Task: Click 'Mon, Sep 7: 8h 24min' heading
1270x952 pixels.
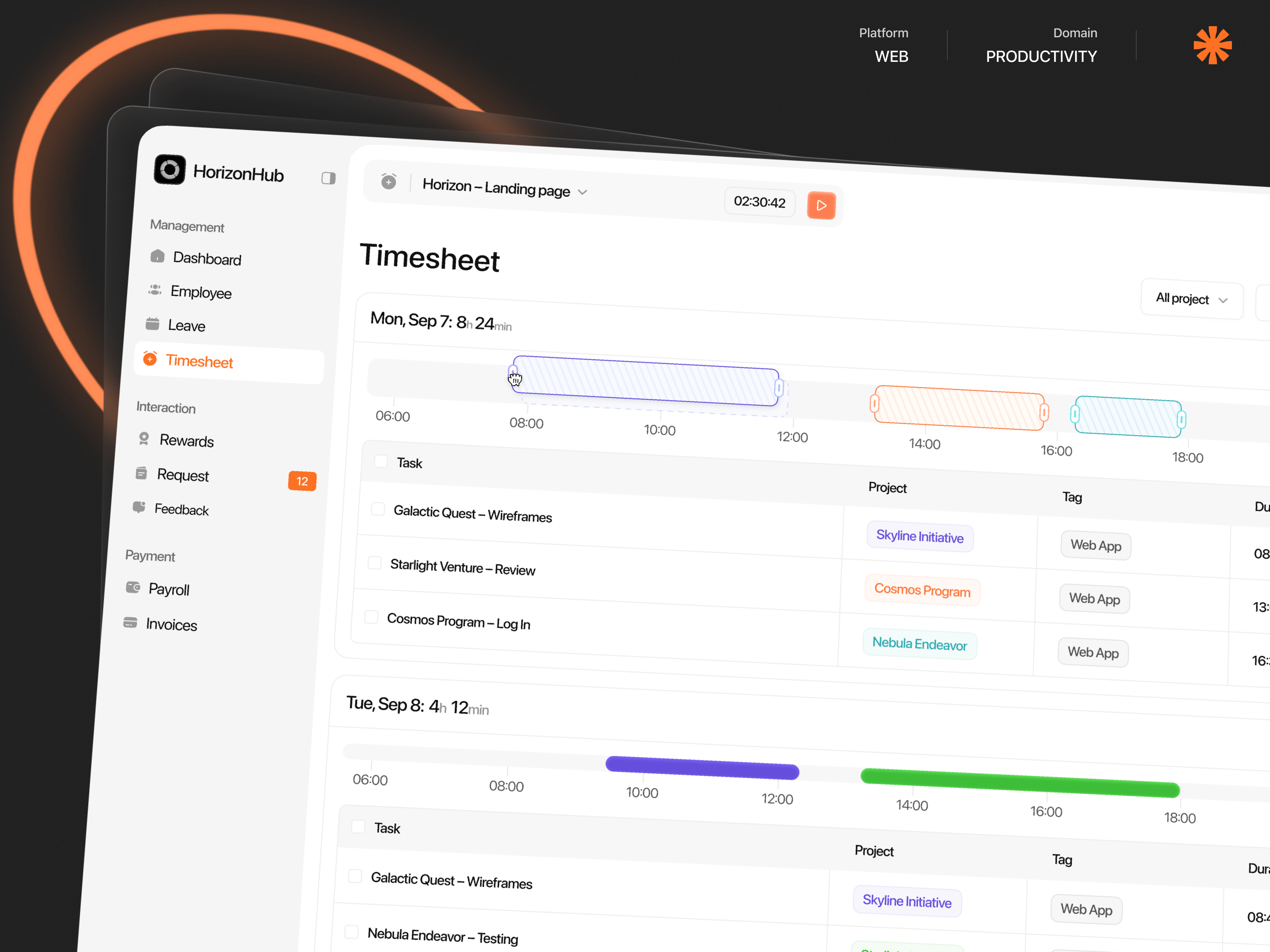Action: [441, 322]
